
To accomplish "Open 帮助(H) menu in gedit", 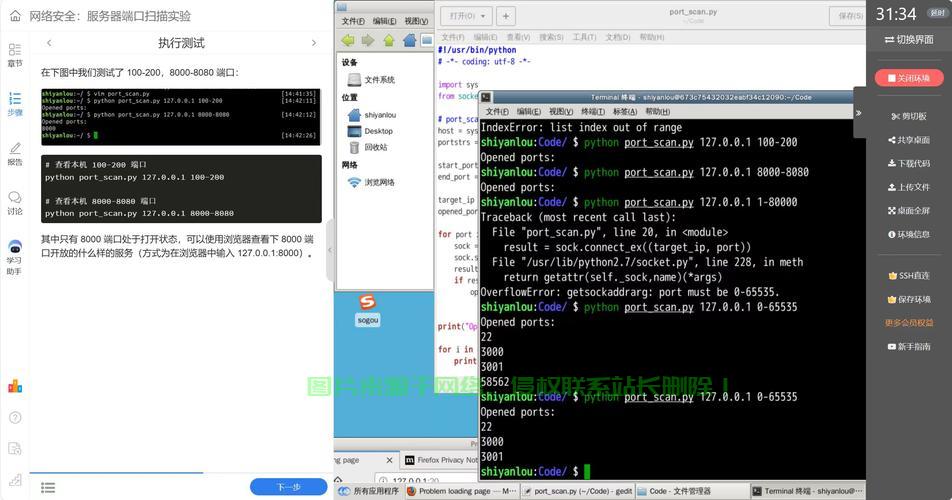I will tap(651, 37).
